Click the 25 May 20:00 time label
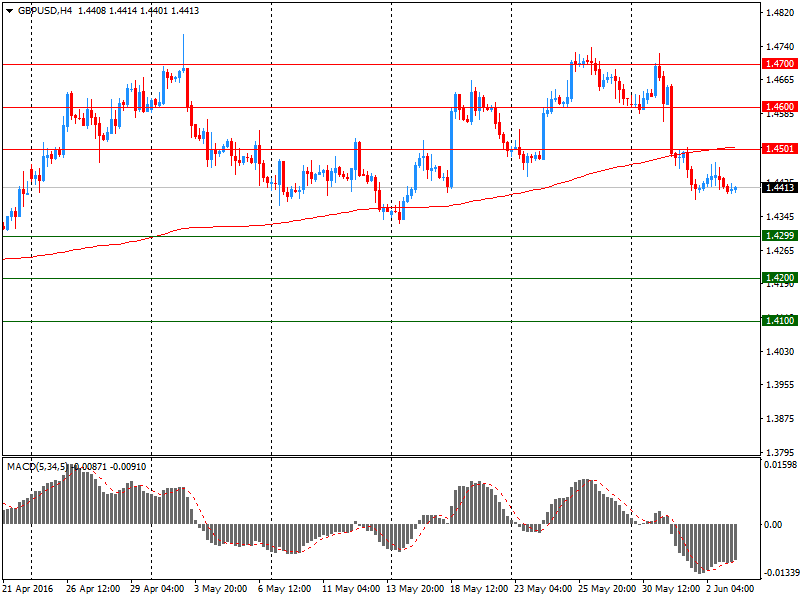Image resolution: width=800 pixels, height=600 pixels. (607, 589)
